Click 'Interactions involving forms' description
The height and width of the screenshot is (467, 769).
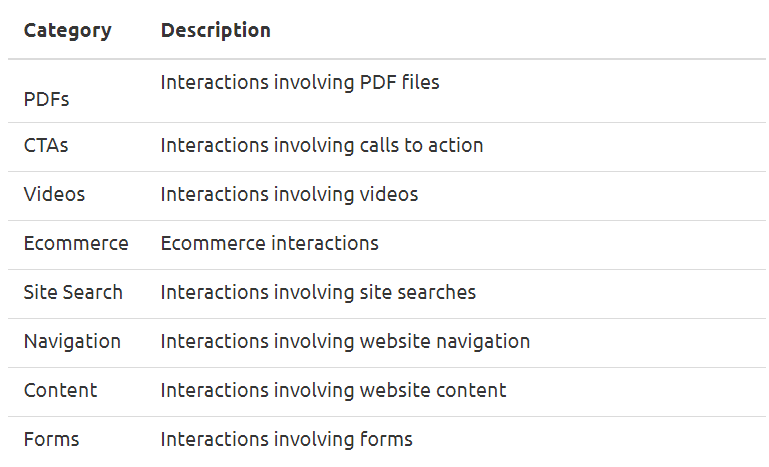[x=287, y=440]
